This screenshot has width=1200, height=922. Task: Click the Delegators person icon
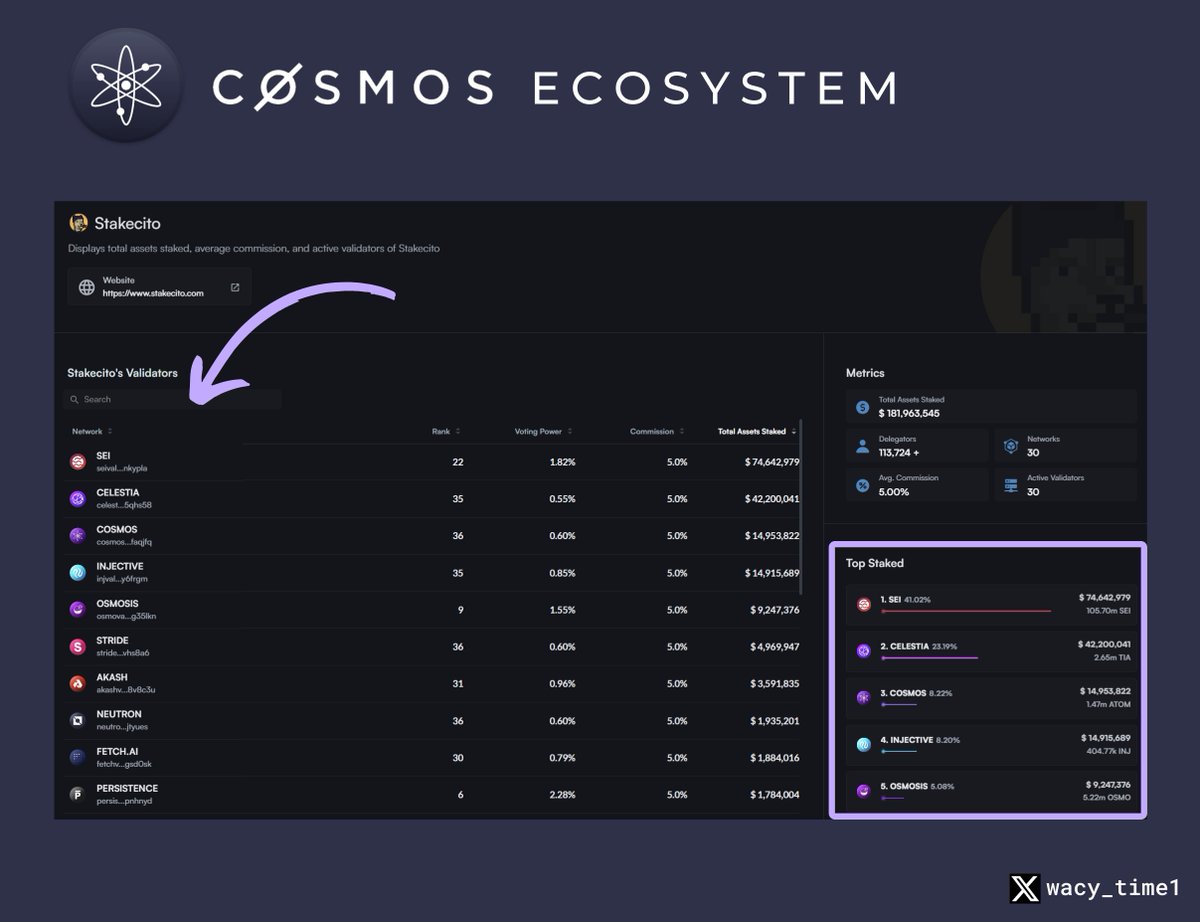pyautogui.click(x=863, y=446)
